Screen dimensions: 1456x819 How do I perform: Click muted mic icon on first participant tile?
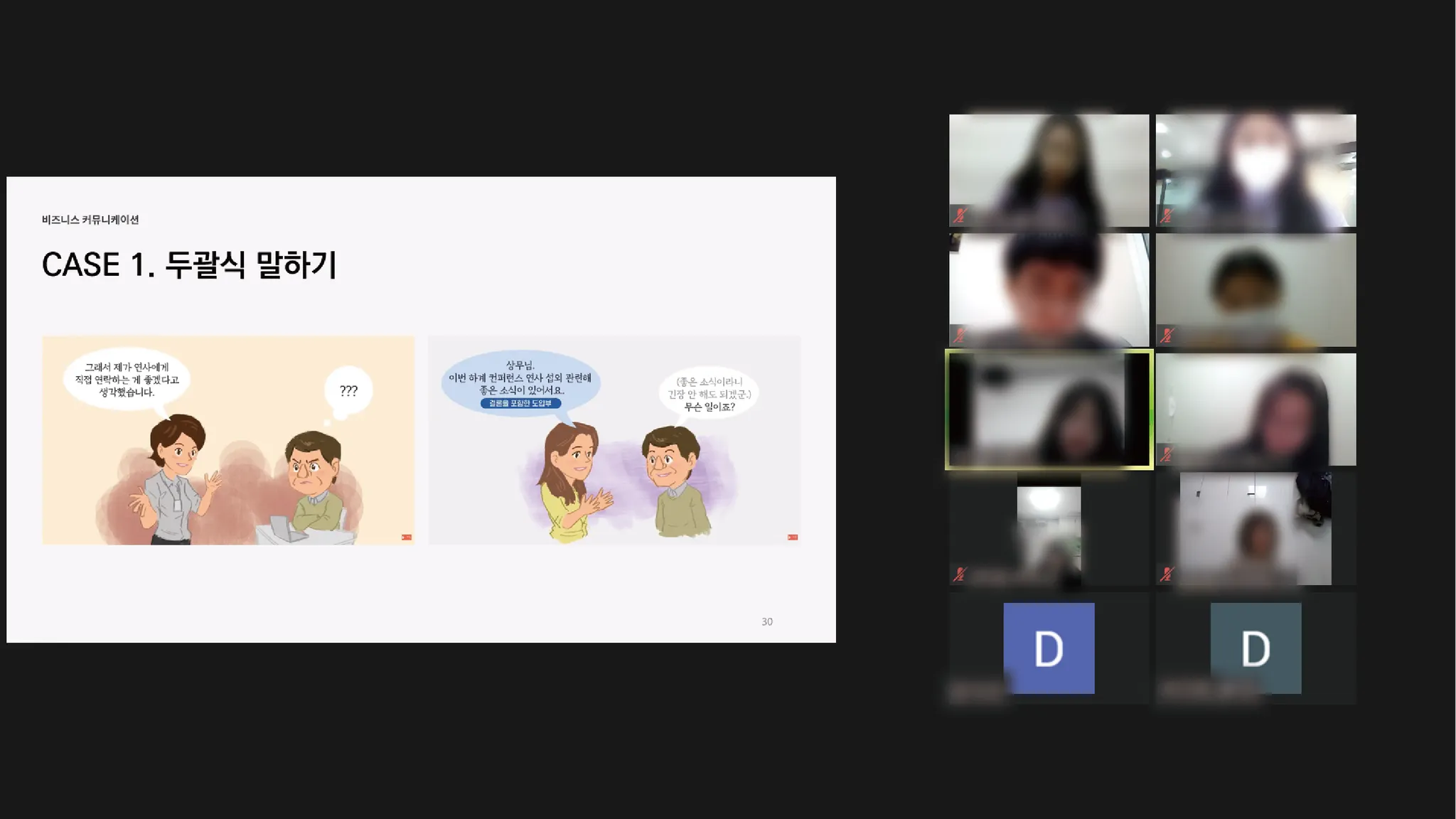point(960,215)
